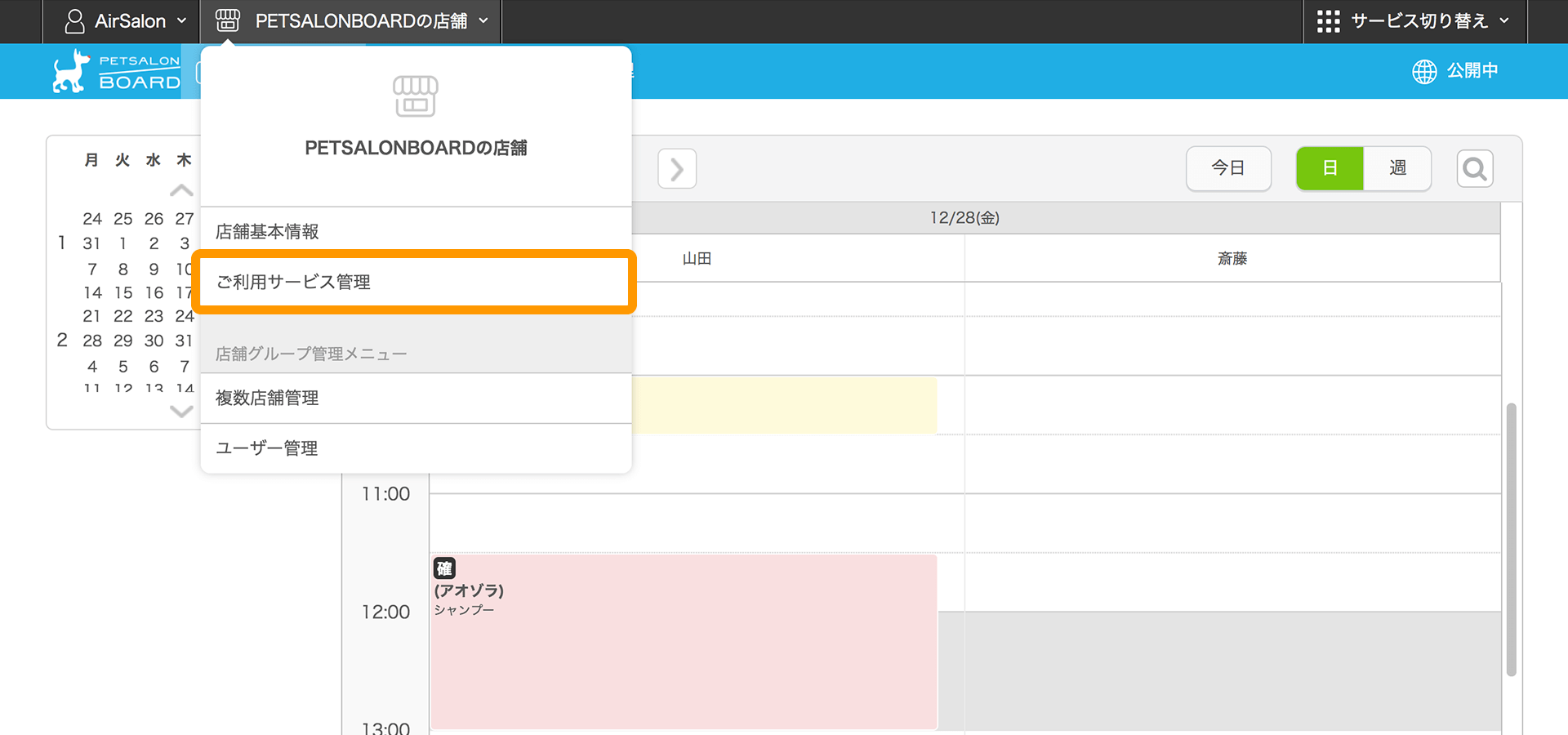The height and width of the screenshot is (735, 1568).
Task: Click the globe icon next to 公開中
Action: tap(1424, 72)
